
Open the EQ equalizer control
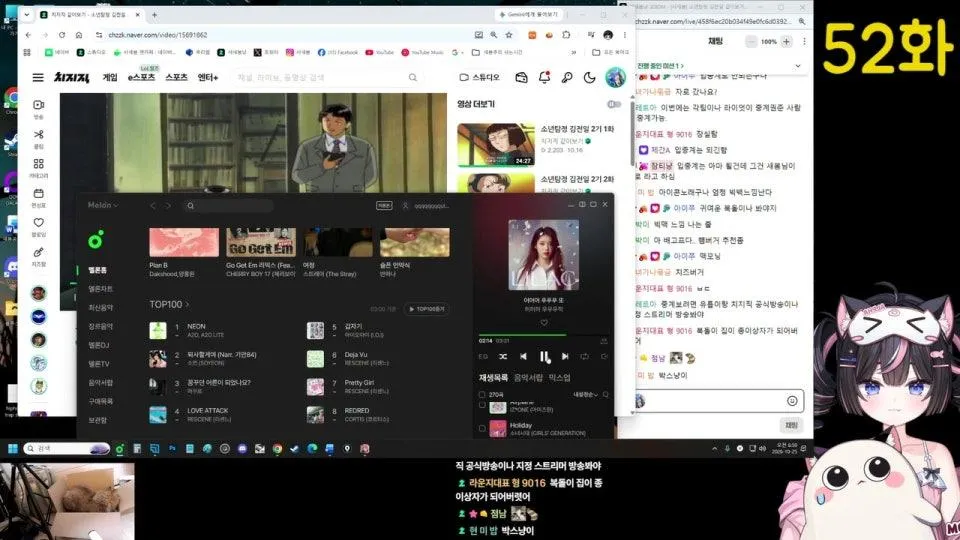[x=483, y=356]
